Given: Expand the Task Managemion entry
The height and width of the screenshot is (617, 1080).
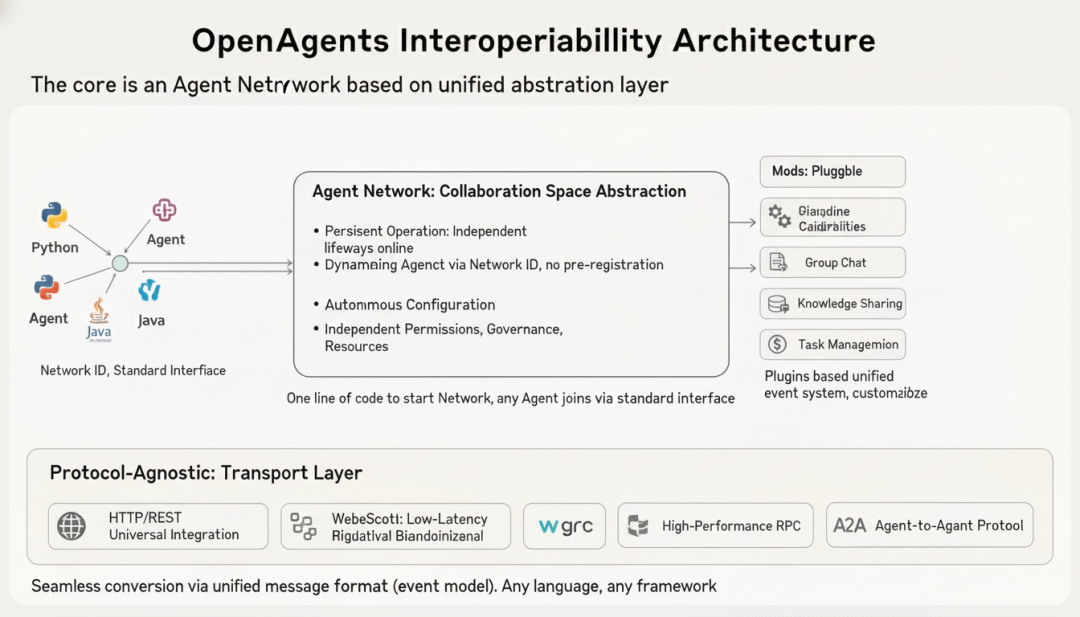Looking at the screenshot, I should (832, 343).
